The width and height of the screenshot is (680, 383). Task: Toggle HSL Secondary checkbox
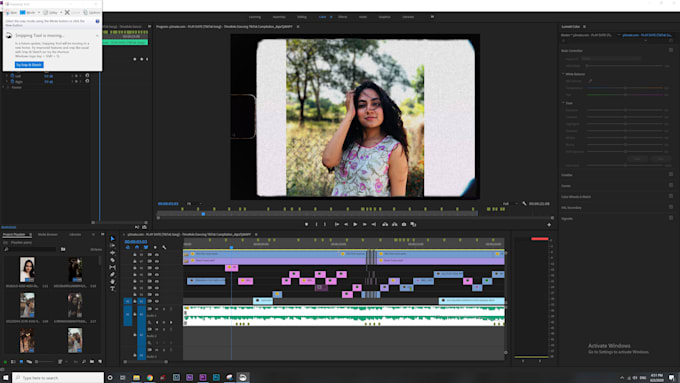click(671, 207)
